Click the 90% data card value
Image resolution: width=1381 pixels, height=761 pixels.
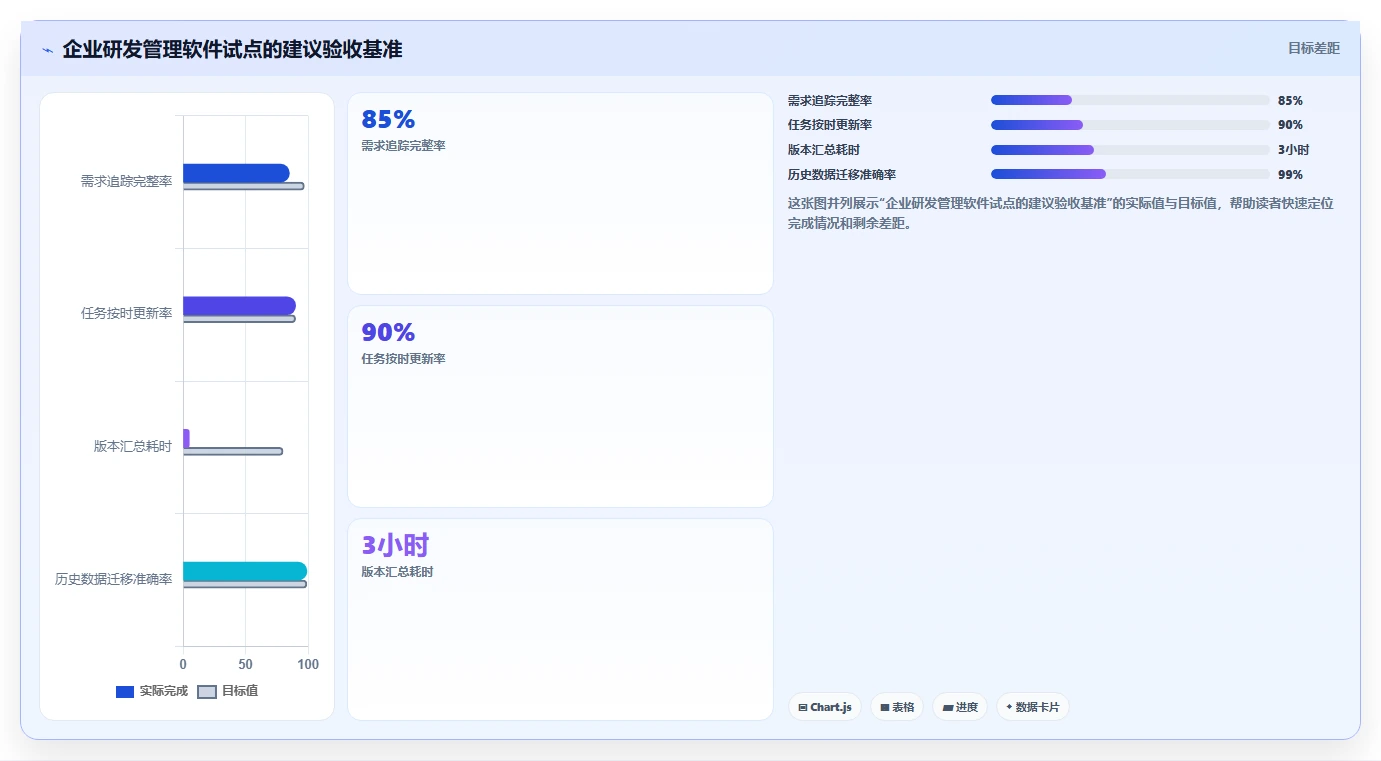click(x=388, y=332)
